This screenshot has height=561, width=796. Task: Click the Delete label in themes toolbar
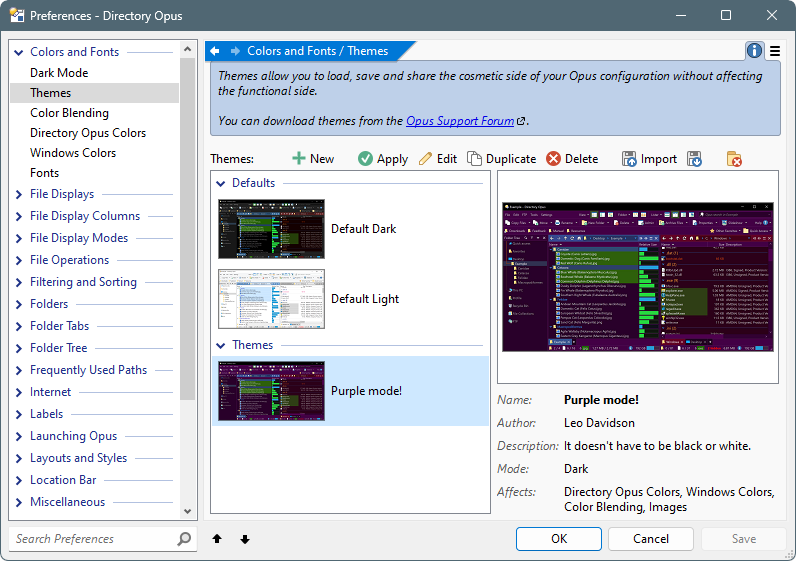581,159
